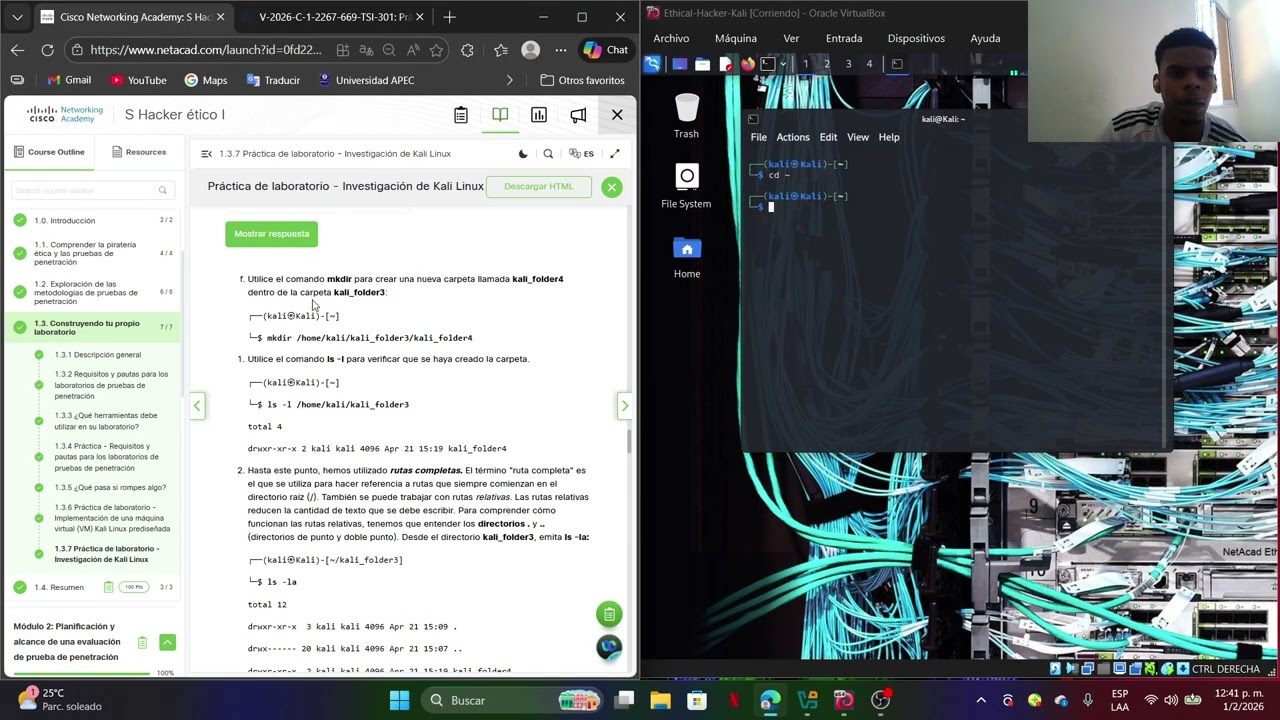Expand 1.2. Exploración de las metodologías section
Viewport: 1280px width, 720px height.
coord(92,292)
